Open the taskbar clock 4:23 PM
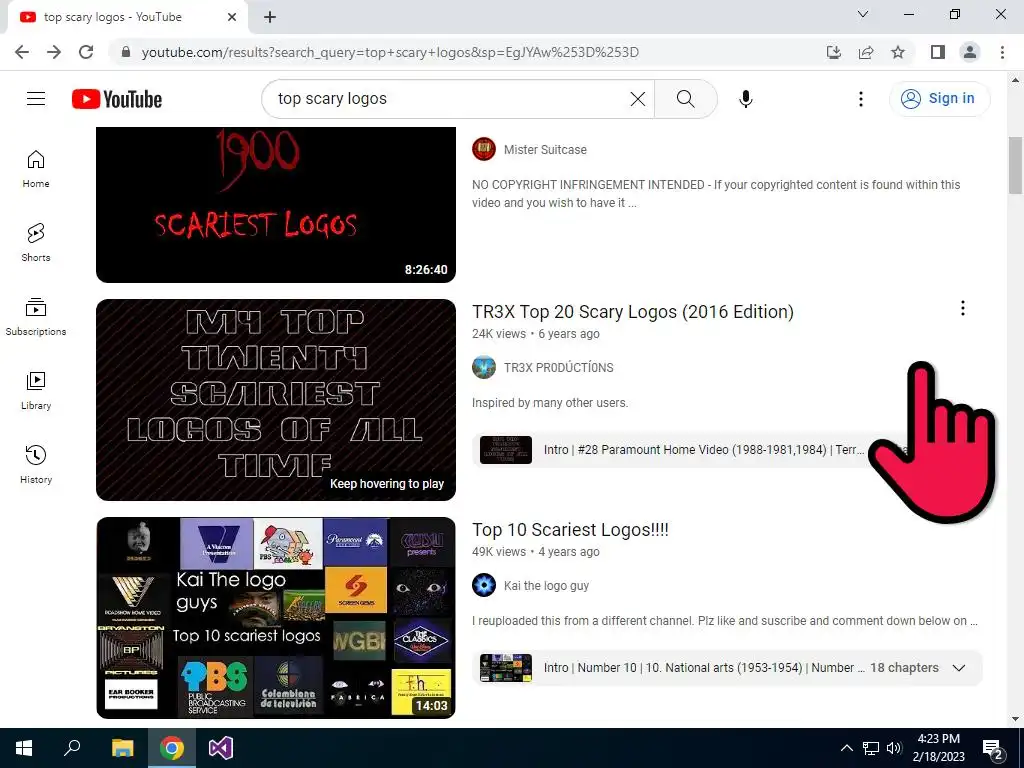This screenshot has width=1024, height=768. coord(938,748)
